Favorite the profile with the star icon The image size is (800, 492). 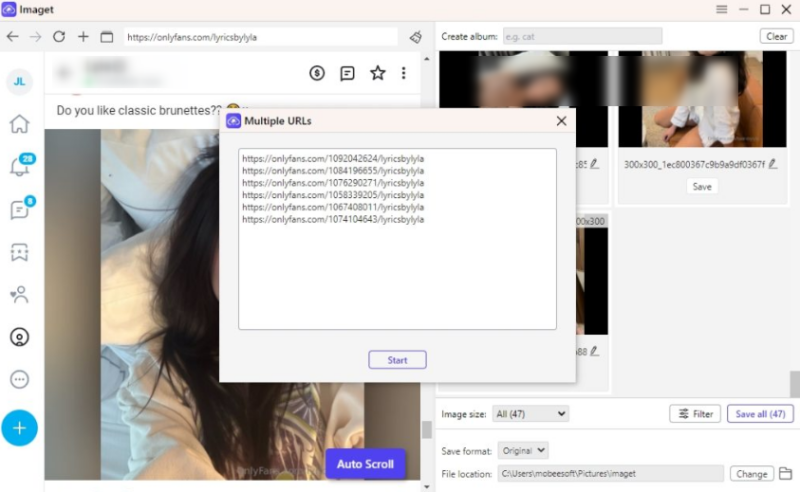pyautogui.click(x=377, y=73)
